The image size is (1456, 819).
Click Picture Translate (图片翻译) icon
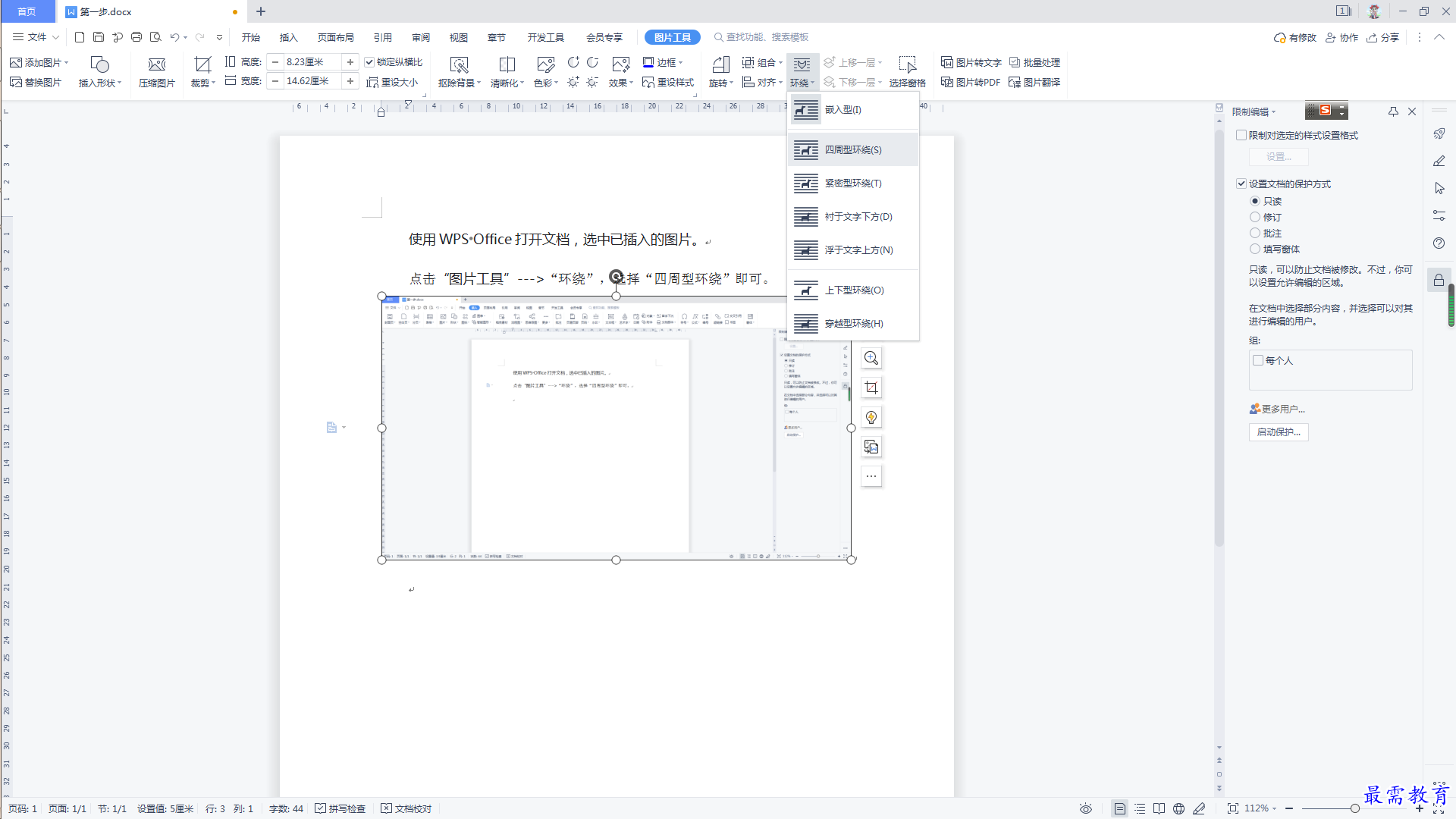1015,82
